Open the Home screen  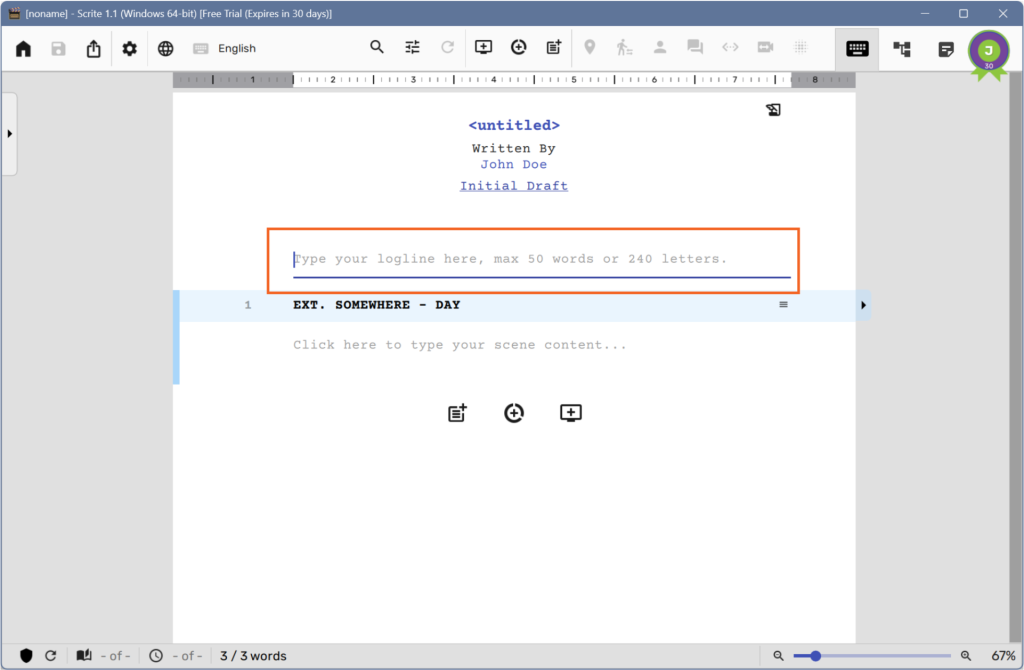click(22, 47)
